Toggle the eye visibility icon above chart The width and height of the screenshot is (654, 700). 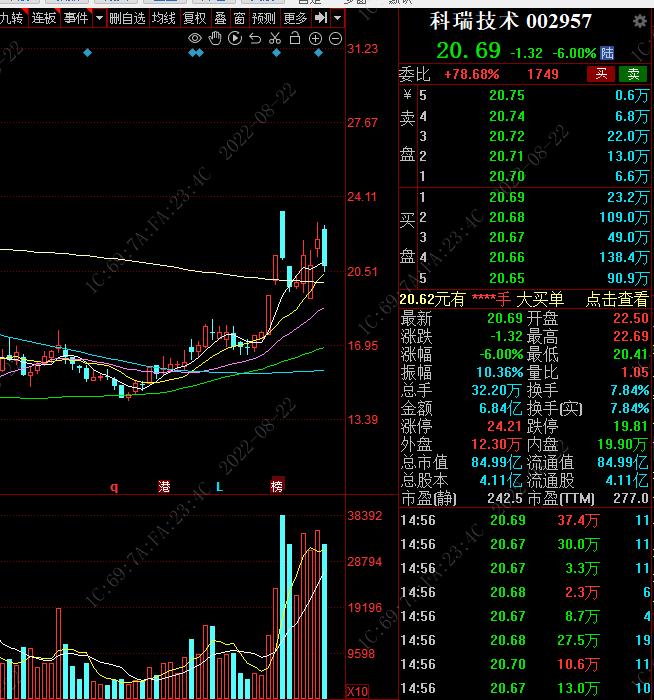point(195,38)
